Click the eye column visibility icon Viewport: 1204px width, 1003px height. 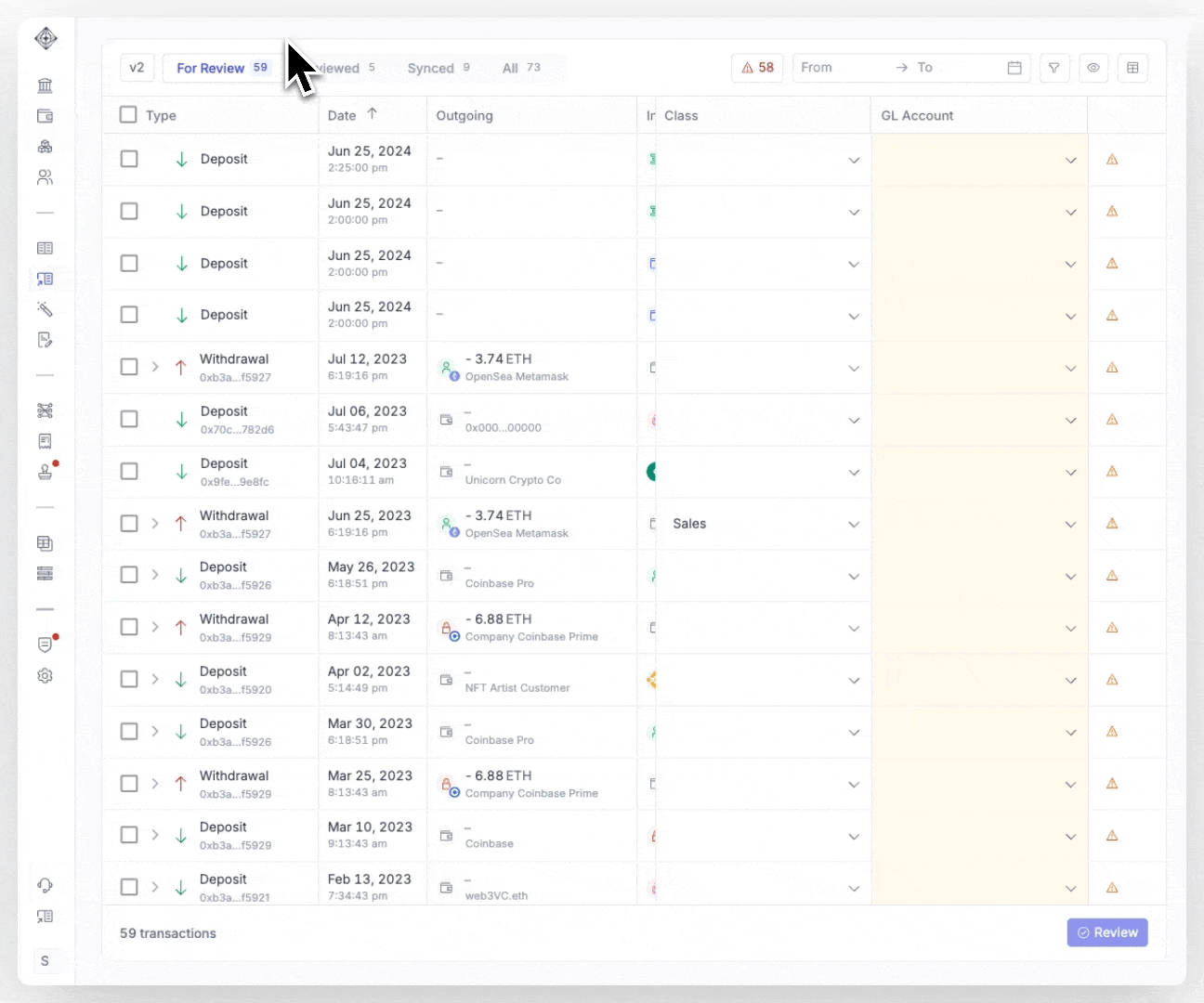click(x=1093, y=67)
